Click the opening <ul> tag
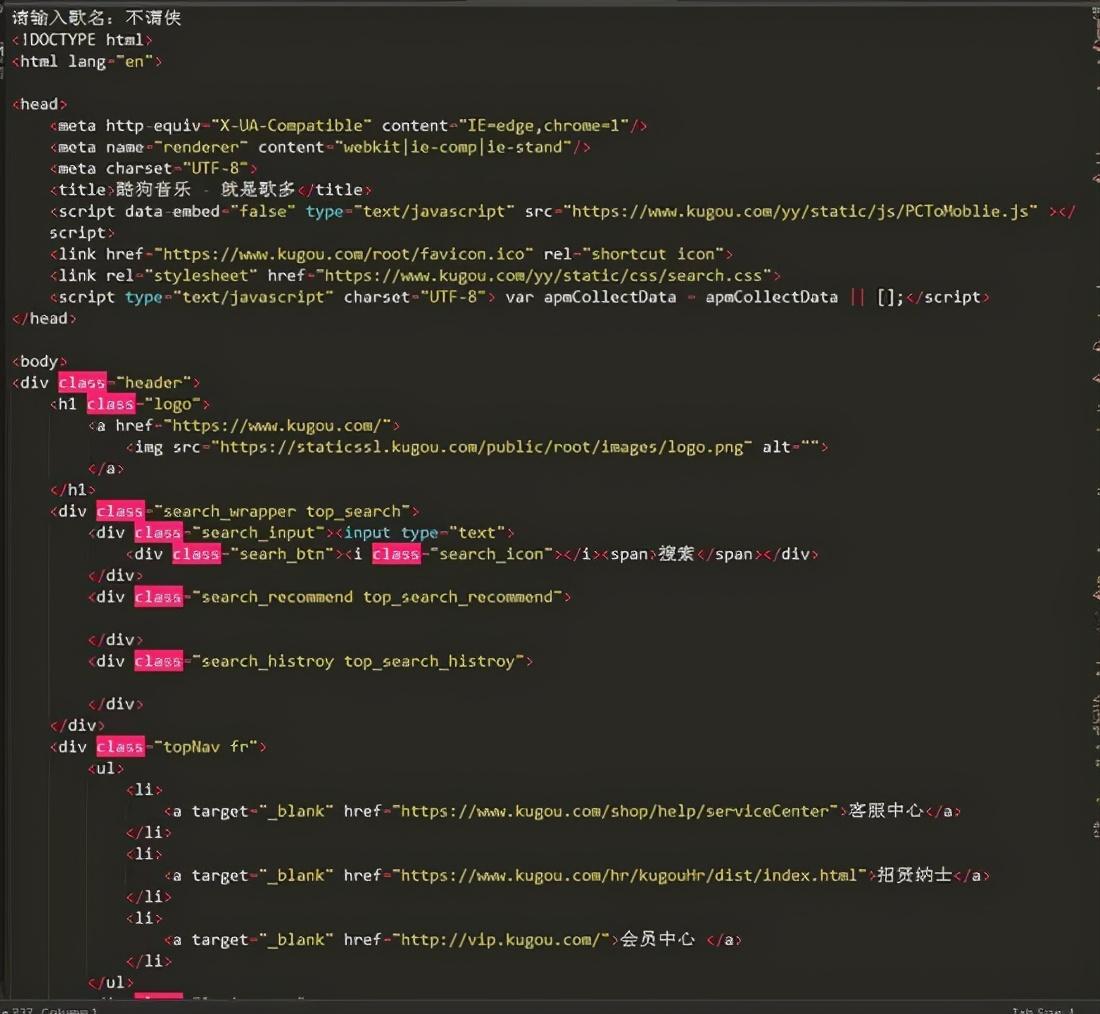The height and width of the screenshot is (1014, 1100). [x=106, y=768]
